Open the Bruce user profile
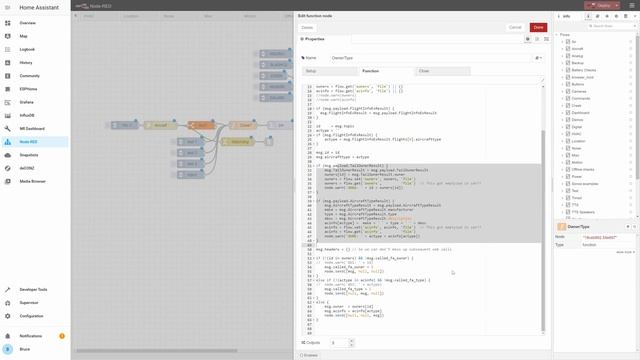The height and width of the screenshot is (360, 640). tap(35, 349)
